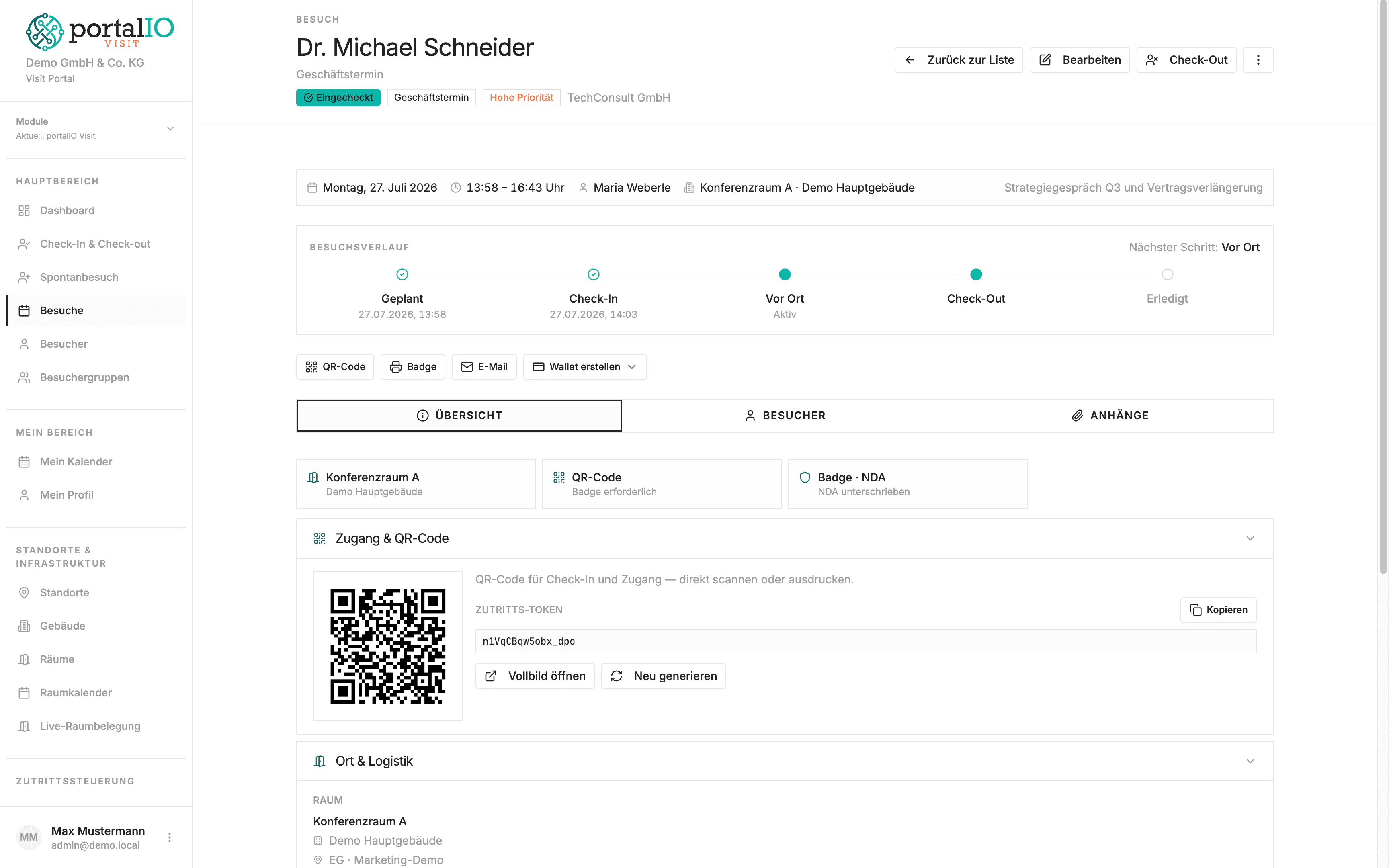The height and width of the screenshot is (868, 1389).
Task: Click the Eingecheckt status badge
Action: tap(338, 98)
